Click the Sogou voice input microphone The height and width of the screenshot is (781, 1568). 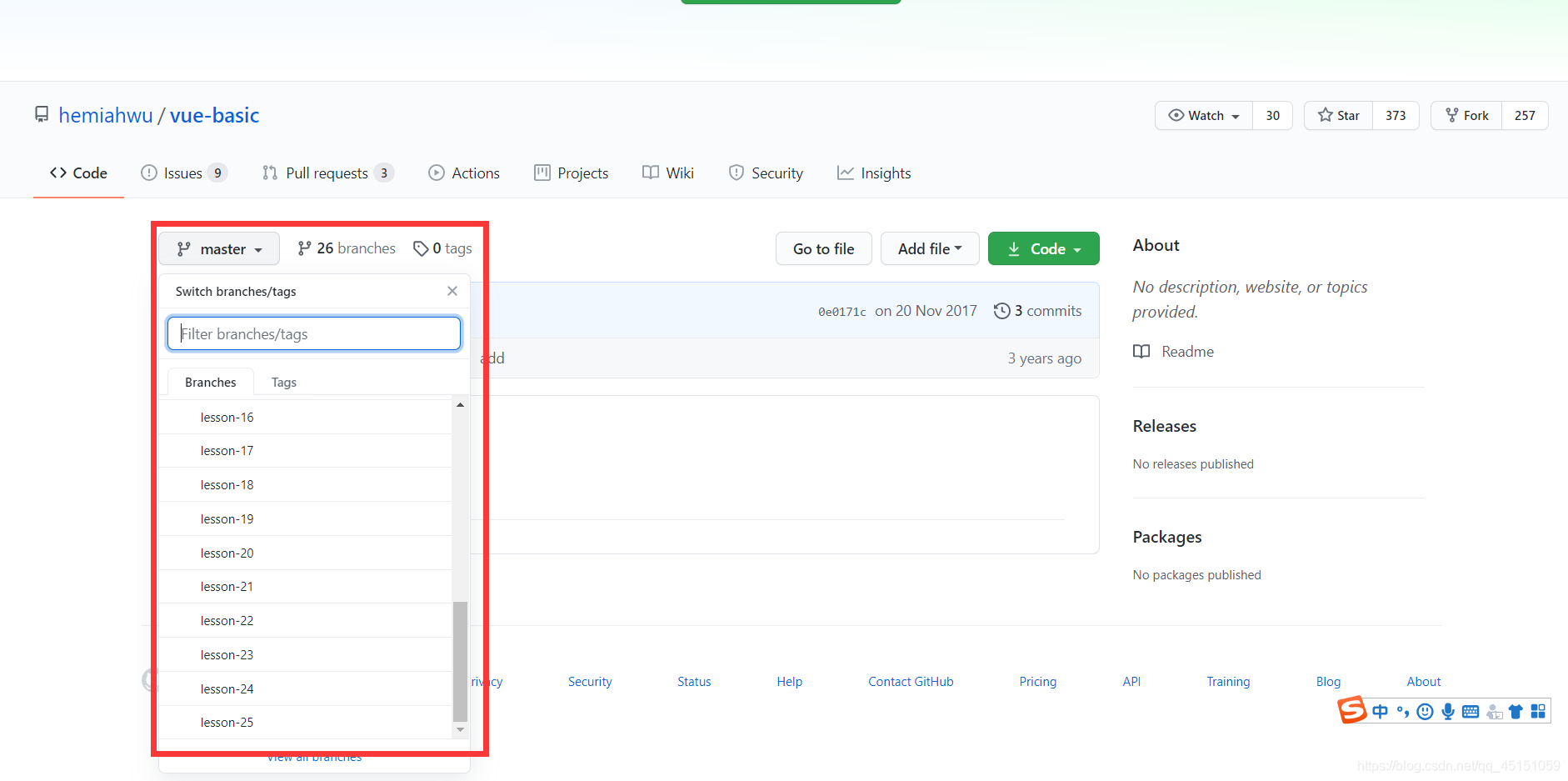[x=1448, y=711]
